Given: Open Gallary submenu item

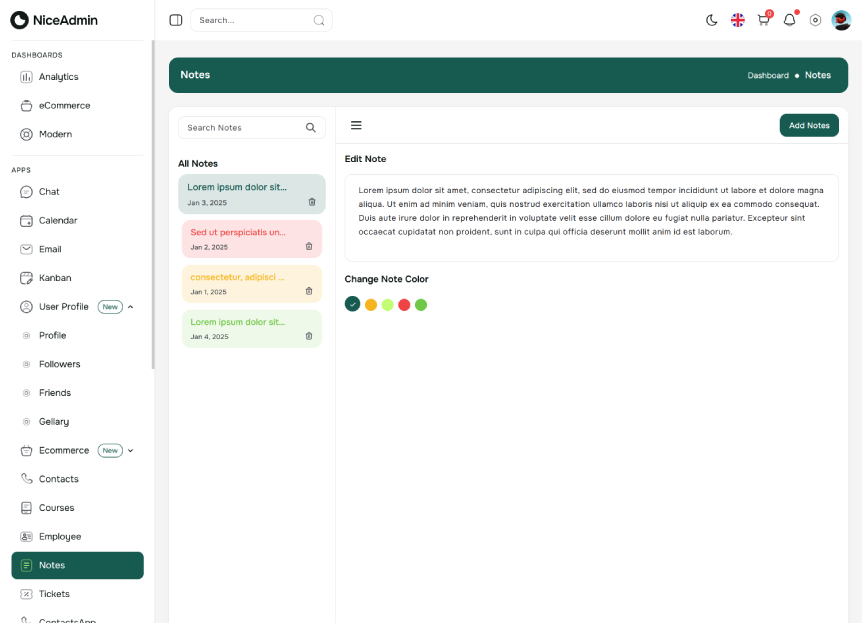Looking at the screenshot, I should pos(78,422).
